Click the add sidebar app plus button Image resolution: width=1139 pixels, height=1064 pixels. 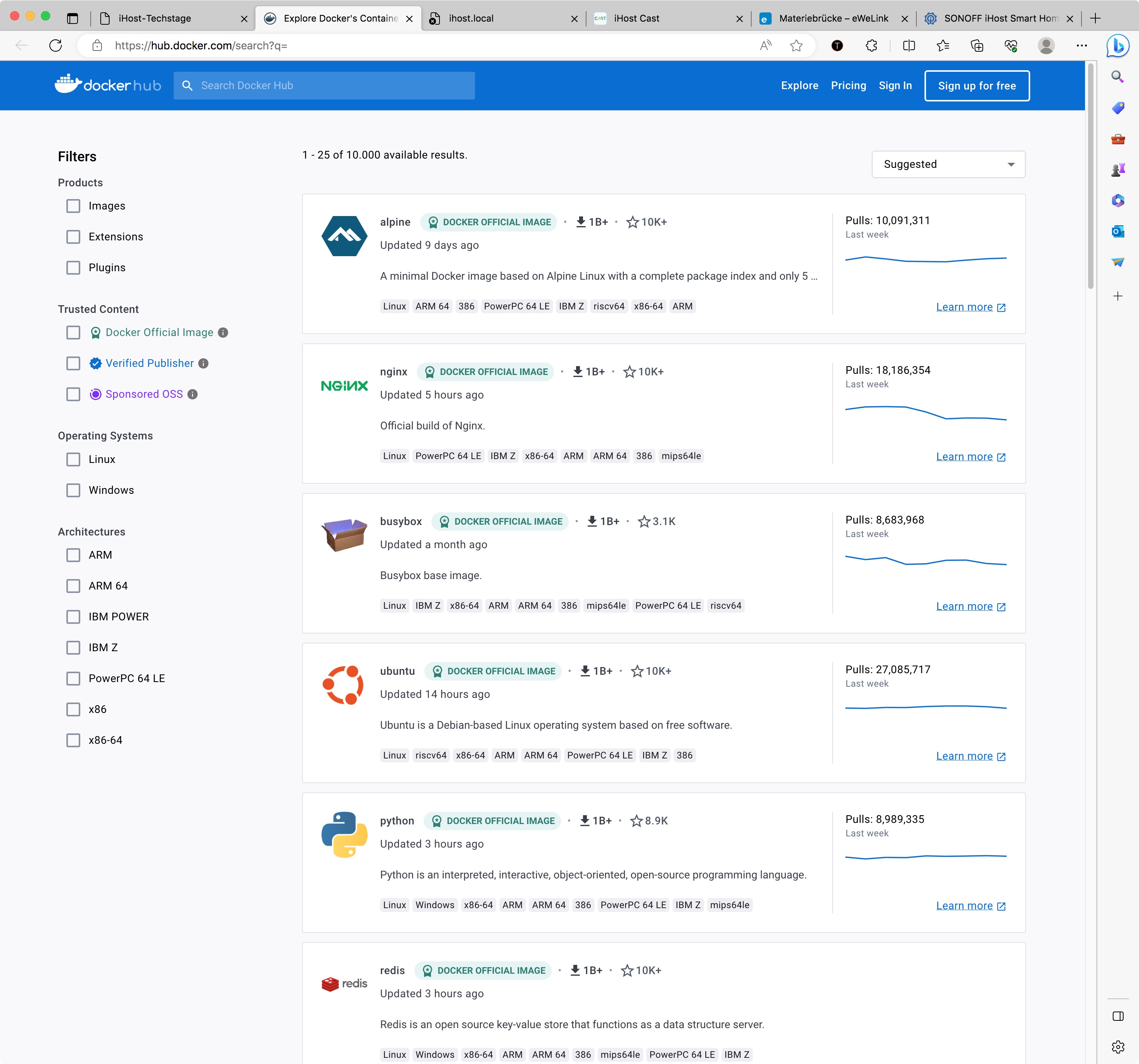point(1118,296)
